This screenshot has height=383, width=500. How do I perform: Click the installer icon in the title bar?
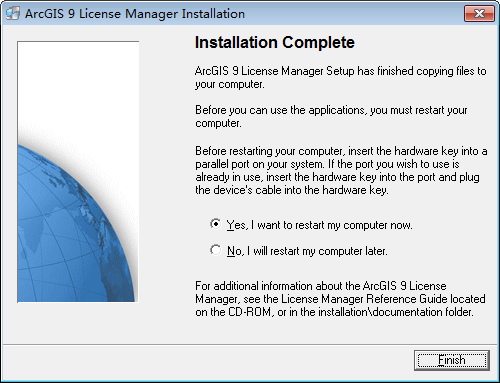[13, 13]
